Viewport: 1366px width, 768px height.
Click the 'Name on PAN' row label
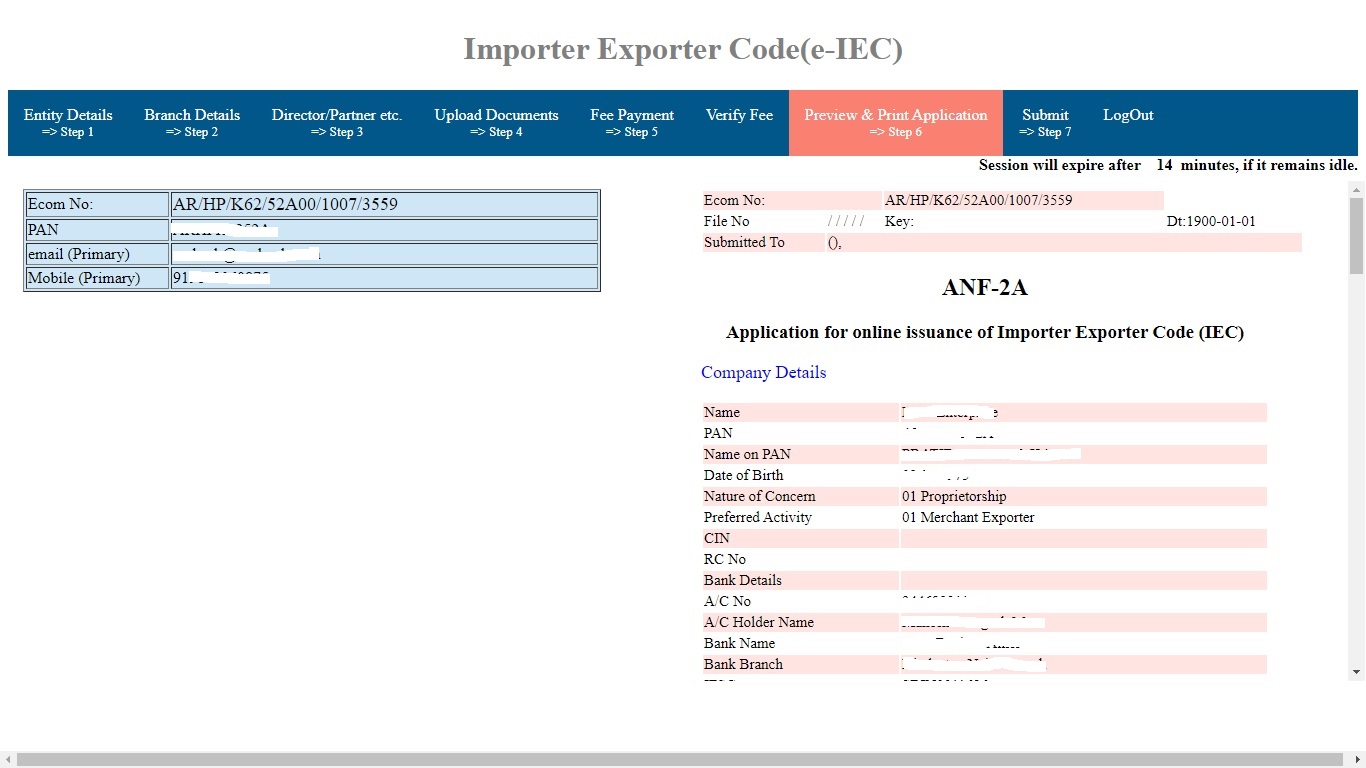[x=747, y=454]
